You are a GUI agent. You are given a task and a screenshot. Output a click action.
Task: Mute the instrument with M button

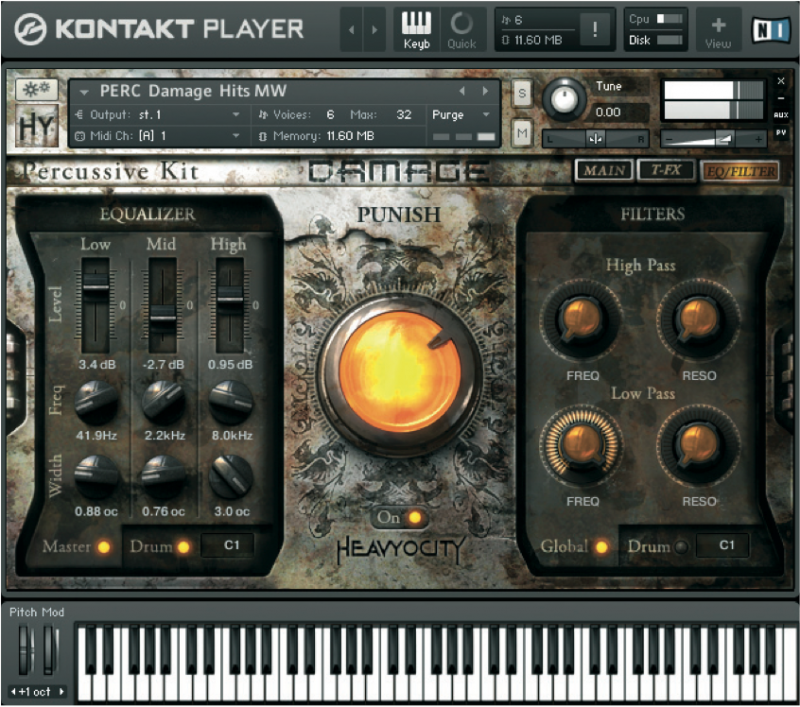click(x=522, y=133)
